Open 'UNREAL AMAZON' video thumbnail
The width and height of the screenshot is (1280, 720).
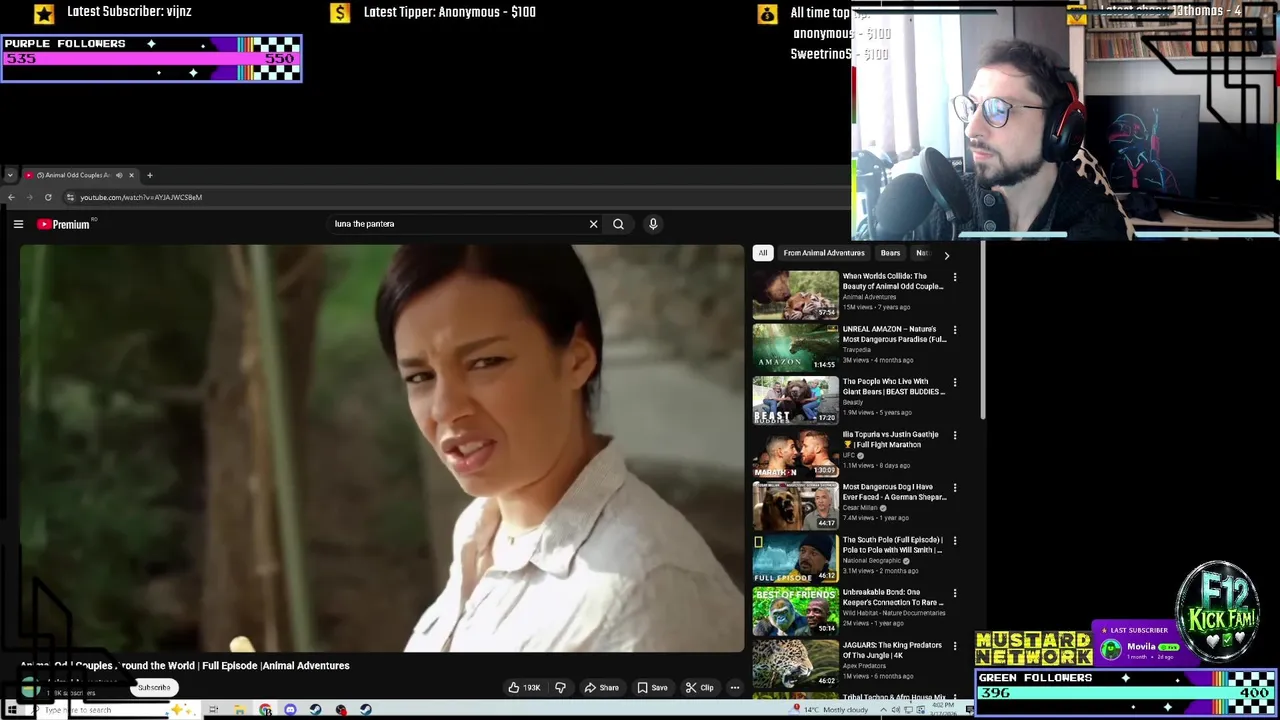[x=796, y=347]
